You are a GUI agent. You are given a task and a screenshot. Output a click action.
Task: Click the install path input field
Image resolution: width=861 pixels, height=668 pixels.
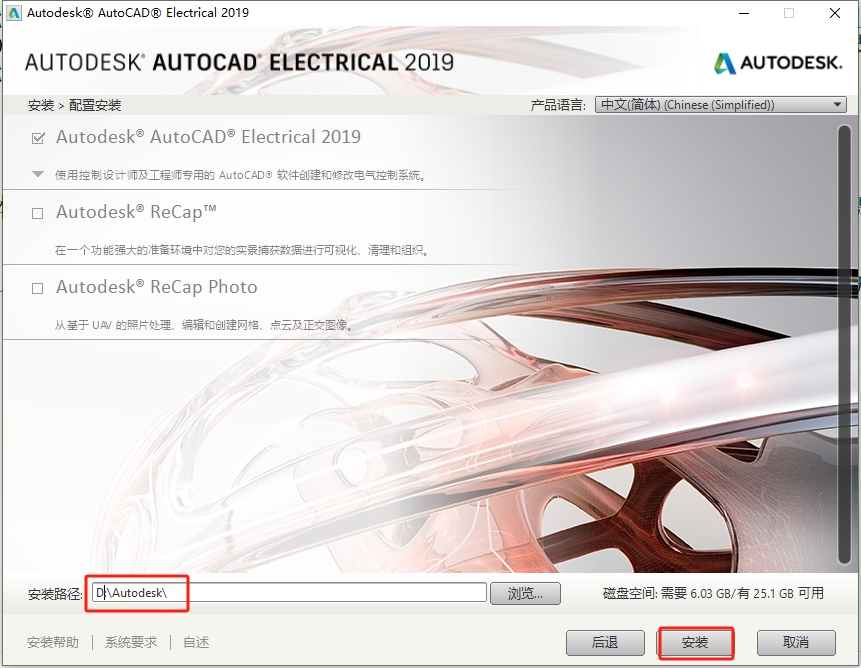tap(289, 592)
